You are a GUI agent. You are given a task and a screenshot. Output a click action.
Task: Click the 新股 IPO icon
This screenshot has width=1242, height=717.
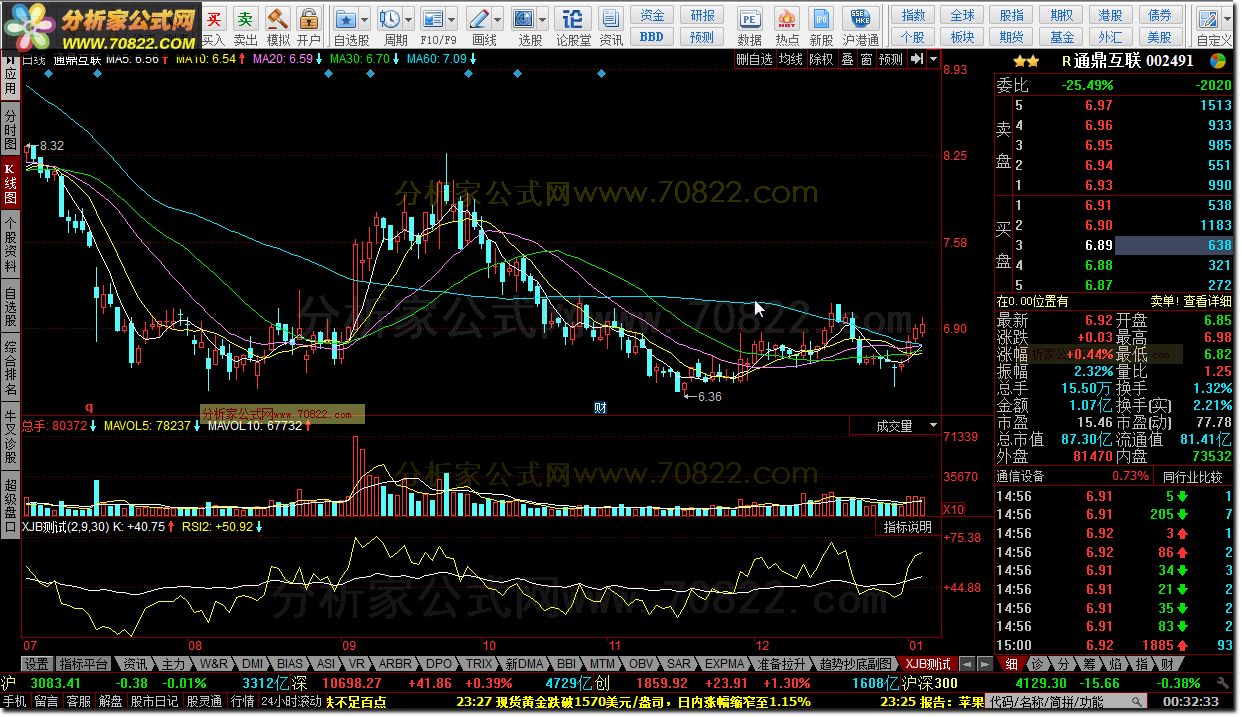coord(822,19)
